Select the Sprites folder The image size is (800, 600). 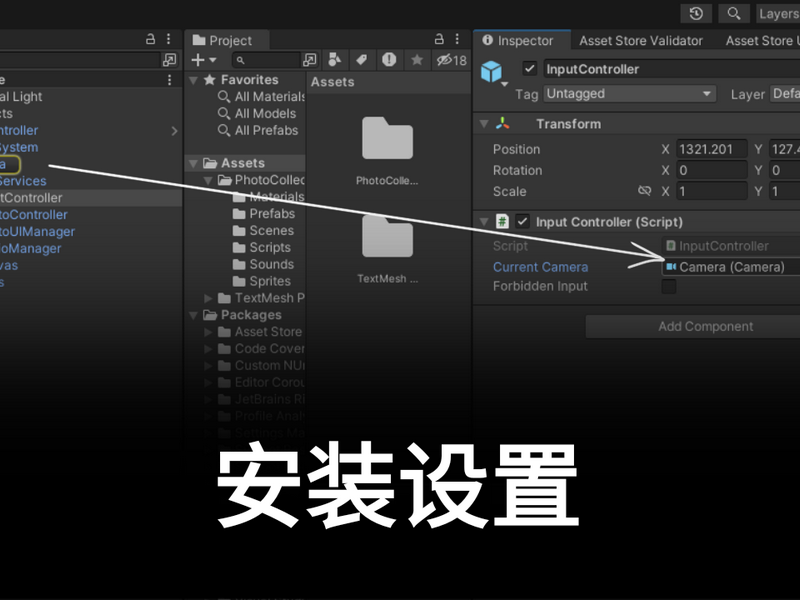(x=262, y=281)
